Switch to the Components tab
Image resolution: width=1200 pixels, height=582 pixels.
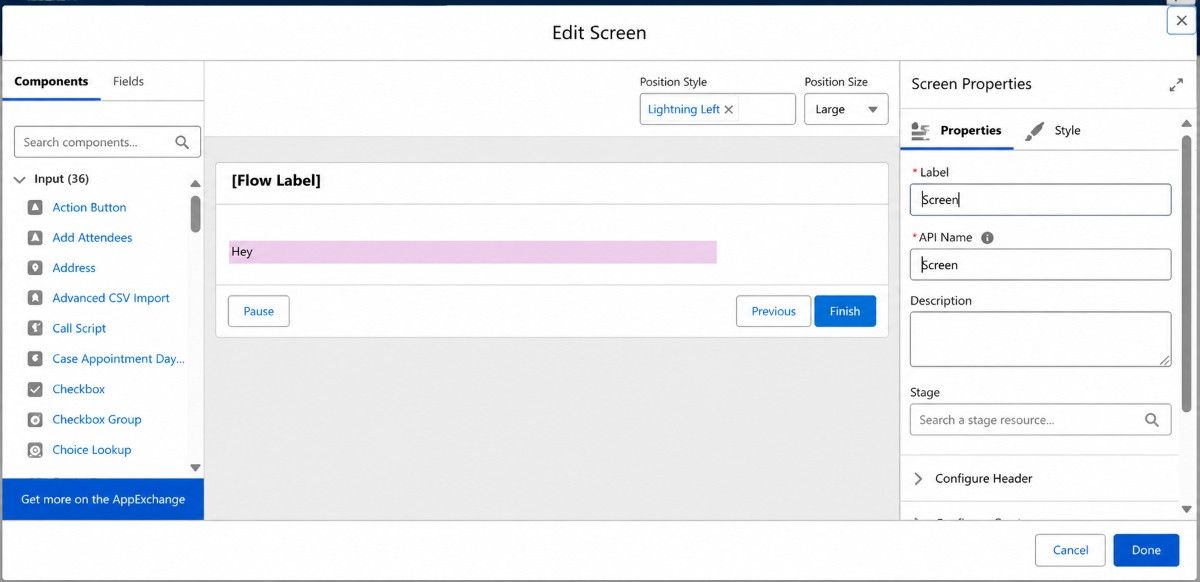click(x=51, y=81)
